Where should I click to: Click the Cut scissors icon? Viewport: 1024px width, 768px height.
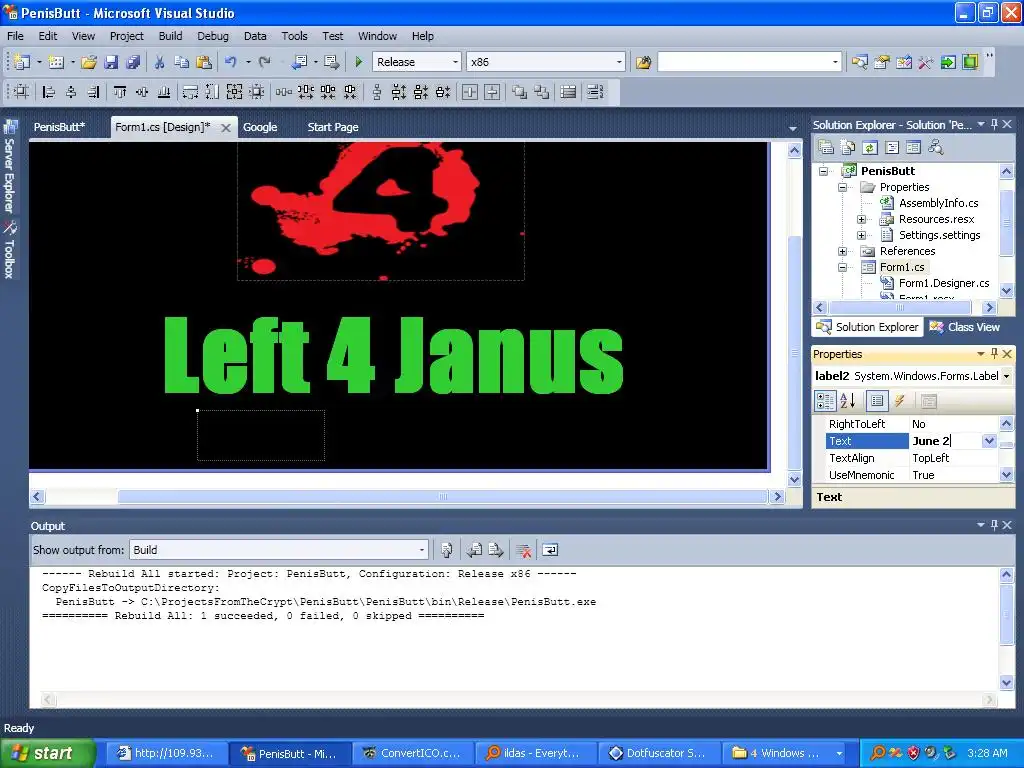click(159, 62)
